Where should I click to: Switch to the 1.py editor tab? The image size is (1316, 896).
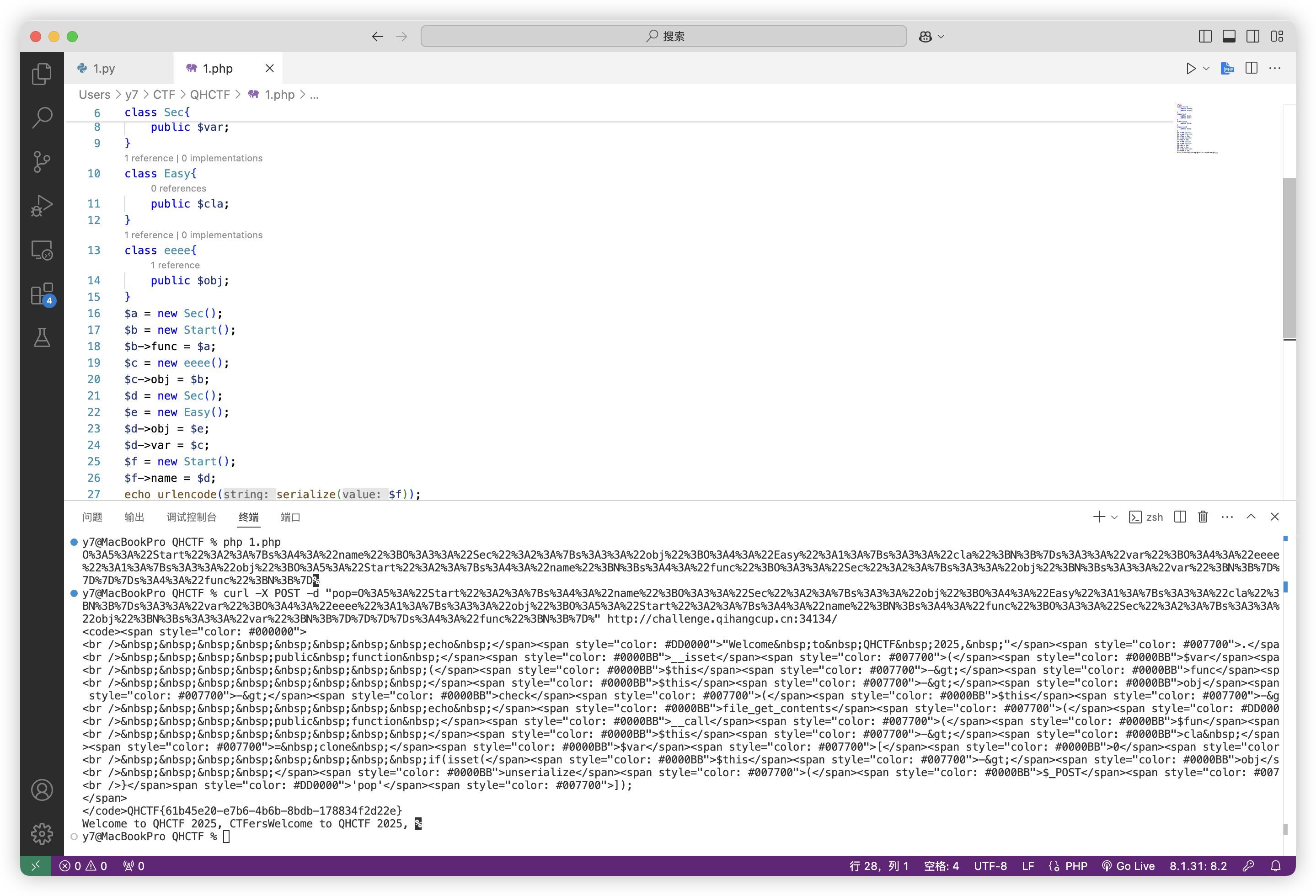pyautogui.click(x=104, y=69)
